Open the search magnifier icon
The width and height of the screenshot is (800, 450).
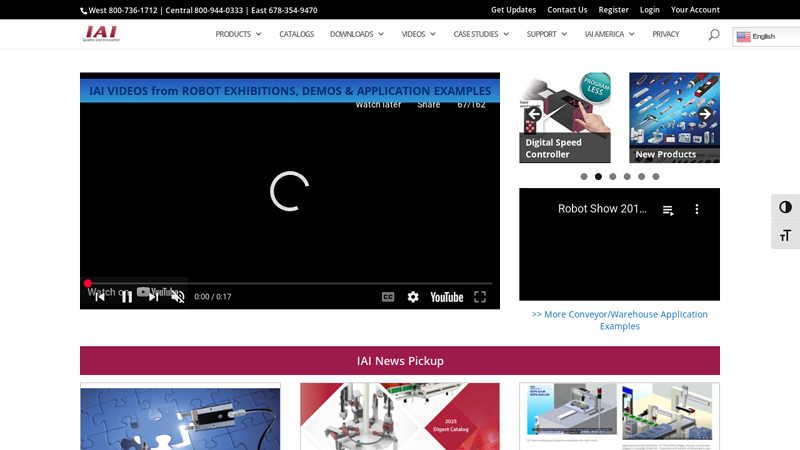(714, 34)
